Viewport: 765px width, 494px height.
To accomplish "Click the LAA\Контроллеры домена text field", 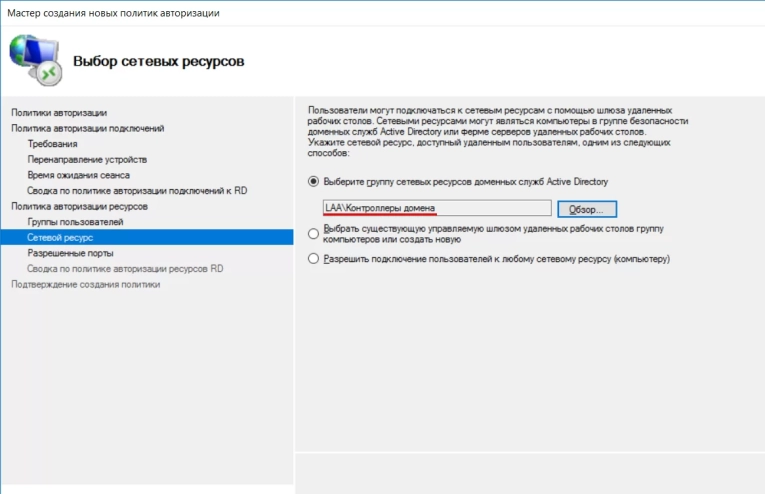I will tap(437, 208).
